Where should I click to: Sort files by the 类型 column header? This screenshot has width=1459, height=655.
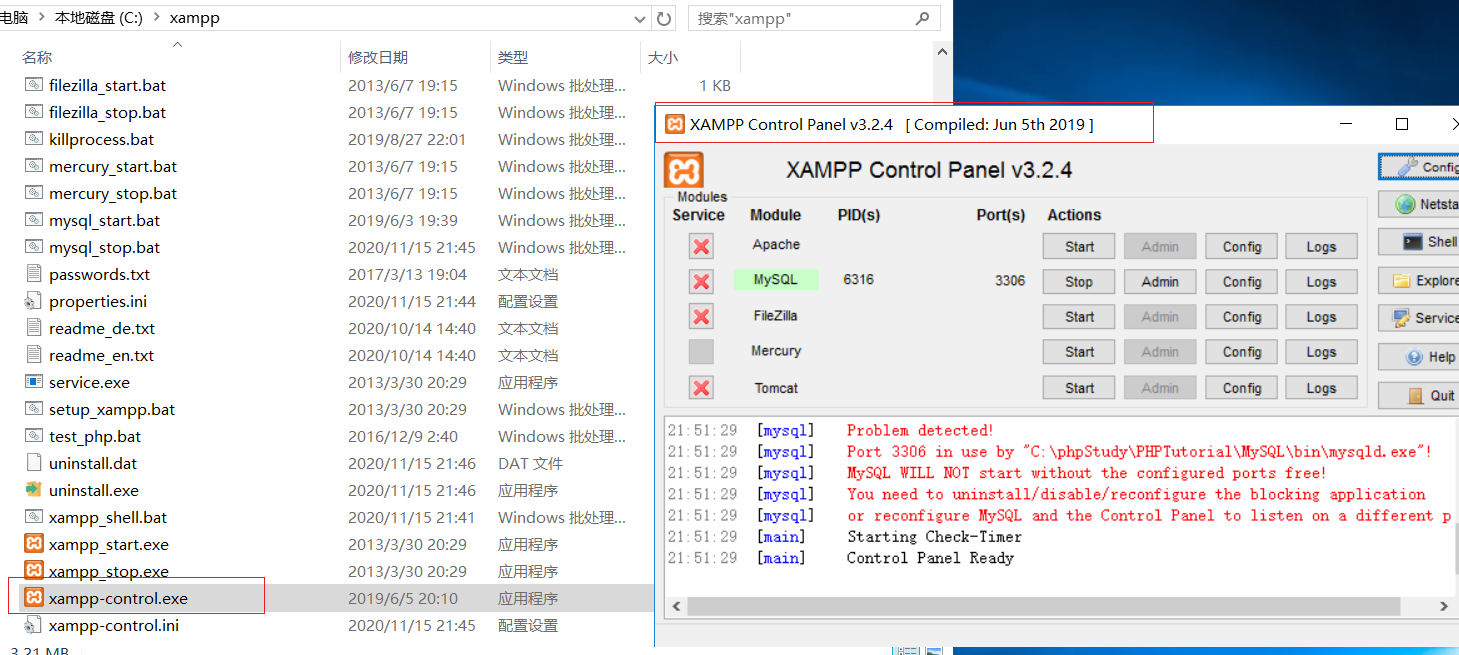pos(513,58)
